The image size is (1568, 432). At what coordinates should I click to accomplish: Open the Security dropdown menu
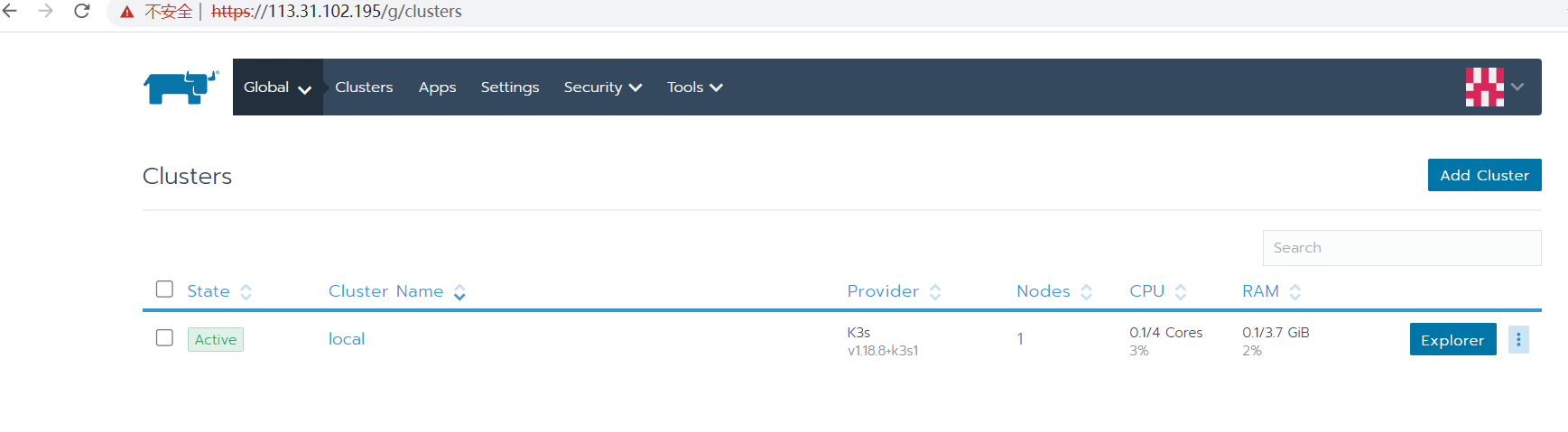602,87
